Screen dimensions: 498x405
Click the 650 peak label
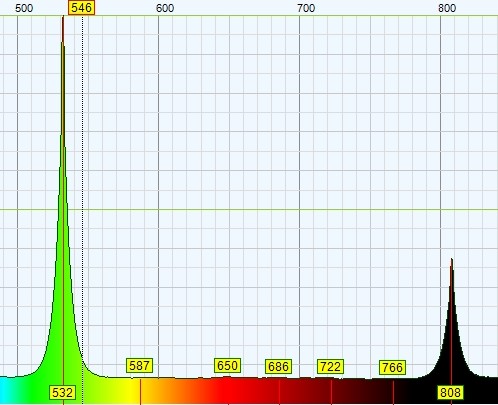(227, 366)
